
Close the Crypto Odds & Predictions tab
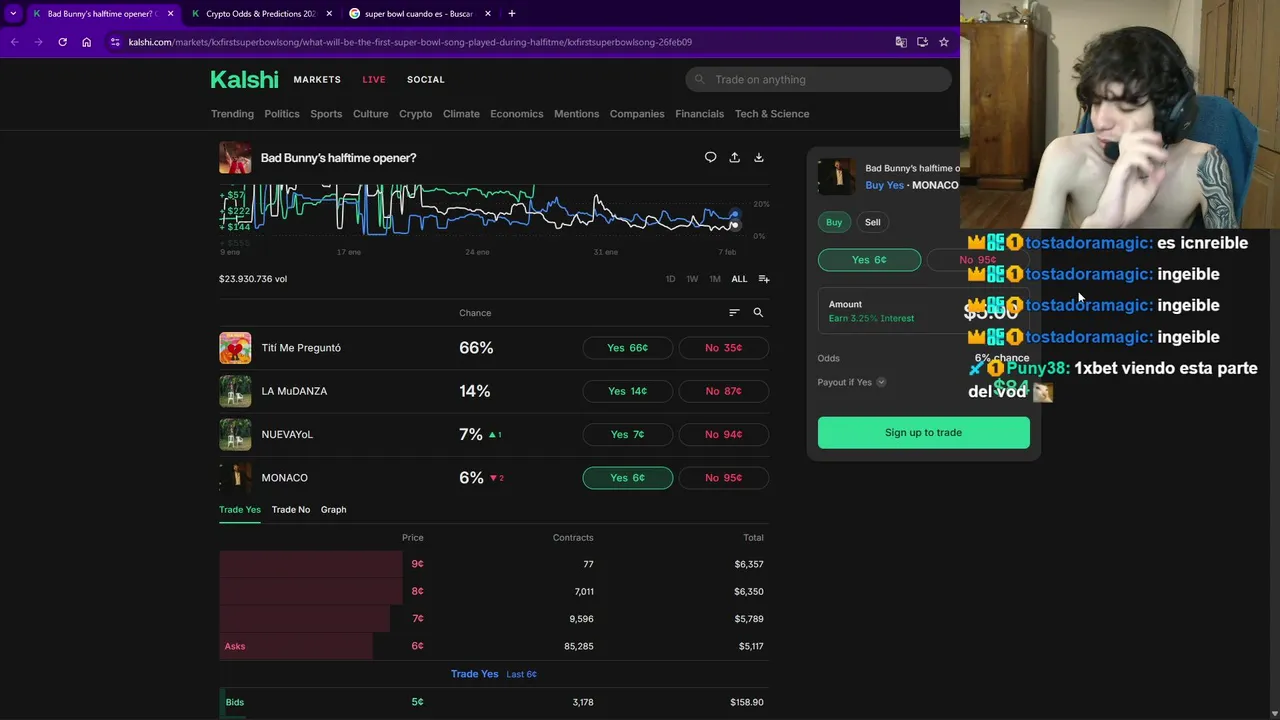pos(329,14)
